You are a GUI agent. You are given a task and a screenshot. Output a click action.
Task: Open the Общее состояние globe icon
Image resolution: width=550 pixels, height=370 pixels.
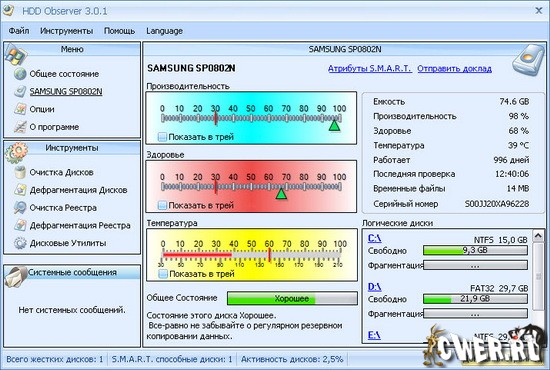point(20,74)
